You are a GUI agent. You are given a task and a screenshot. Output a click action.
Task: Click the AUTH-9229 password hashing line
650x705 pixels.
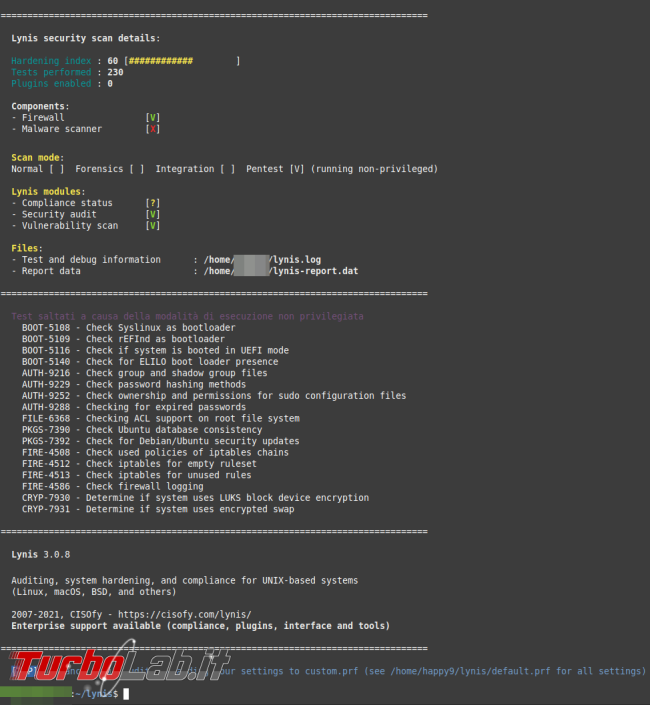click(134, 384)
